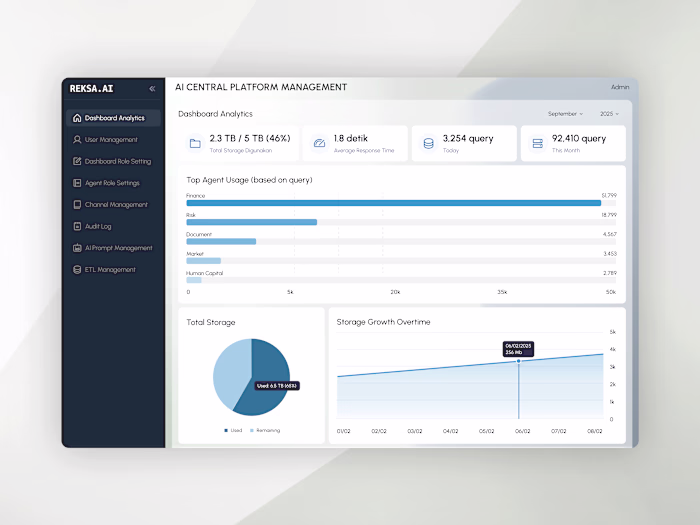Viewport: 700px width, 525px height.
Task: Open the 2025 year dropdown
Action: click(609, 114)
